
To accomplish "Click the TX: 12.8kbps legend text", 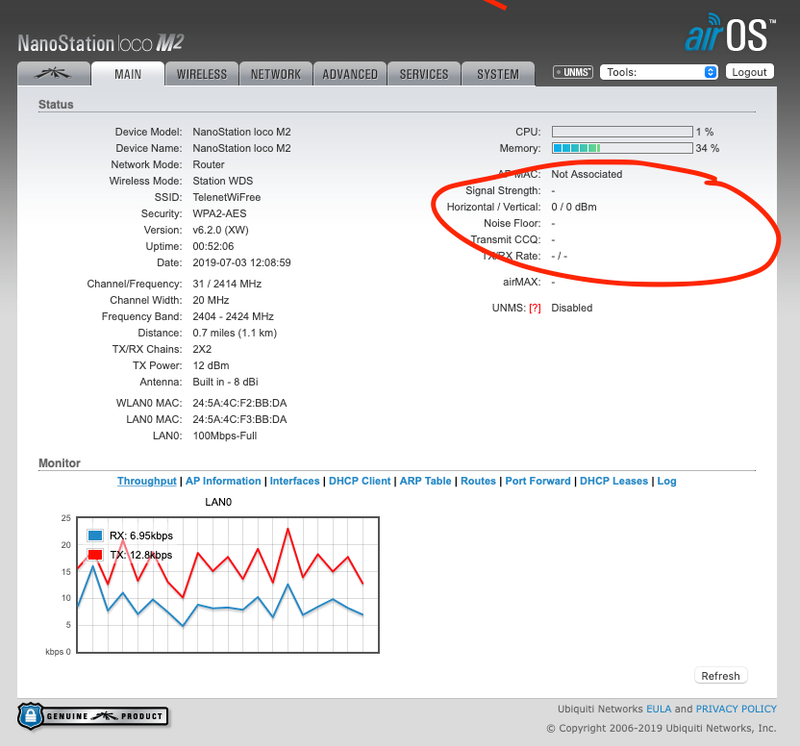I will tap(141, 555).
